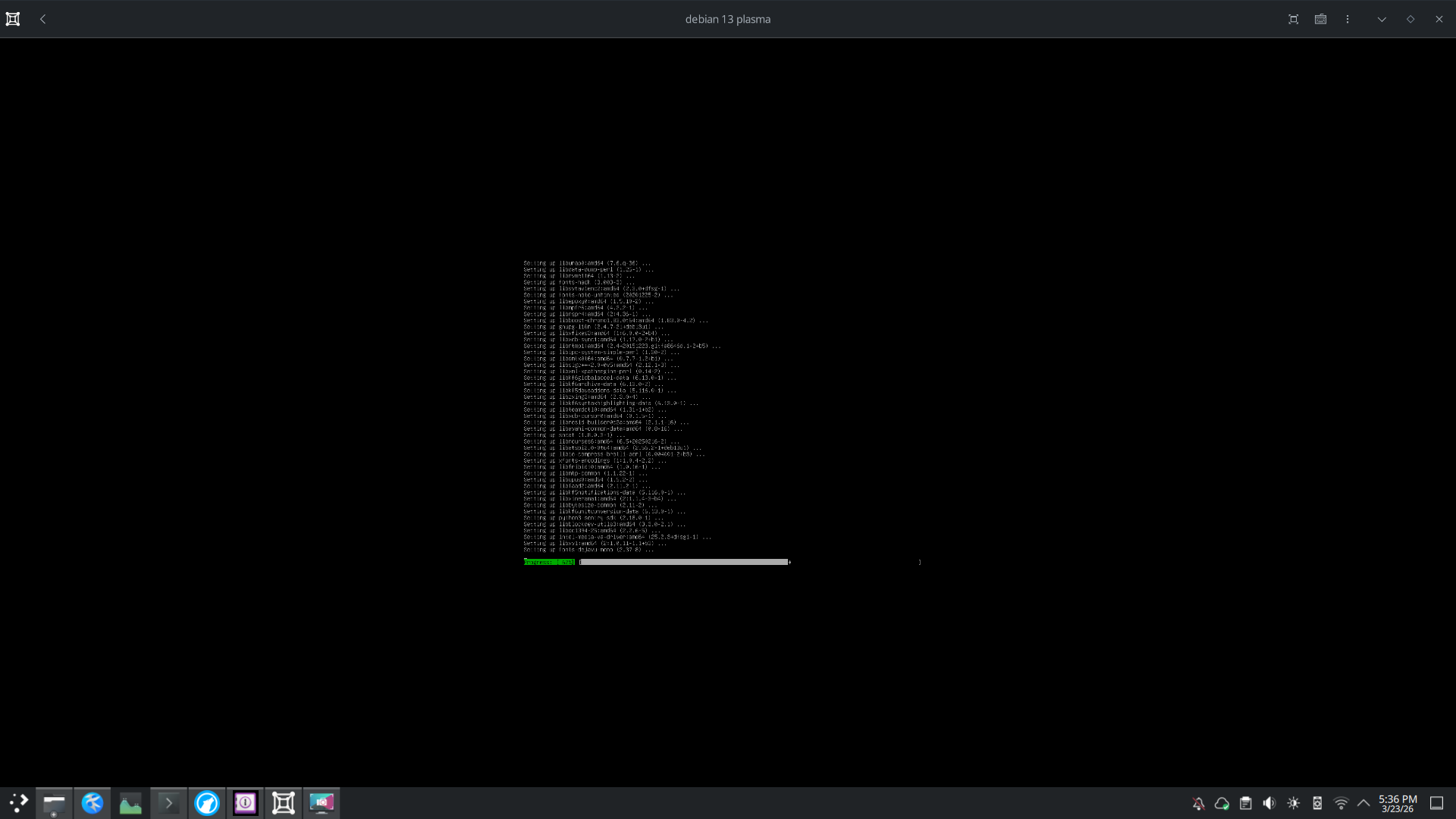Launch the blue wolf browser icon
This screenshot has height=819, width=1456.
(206, 802)
